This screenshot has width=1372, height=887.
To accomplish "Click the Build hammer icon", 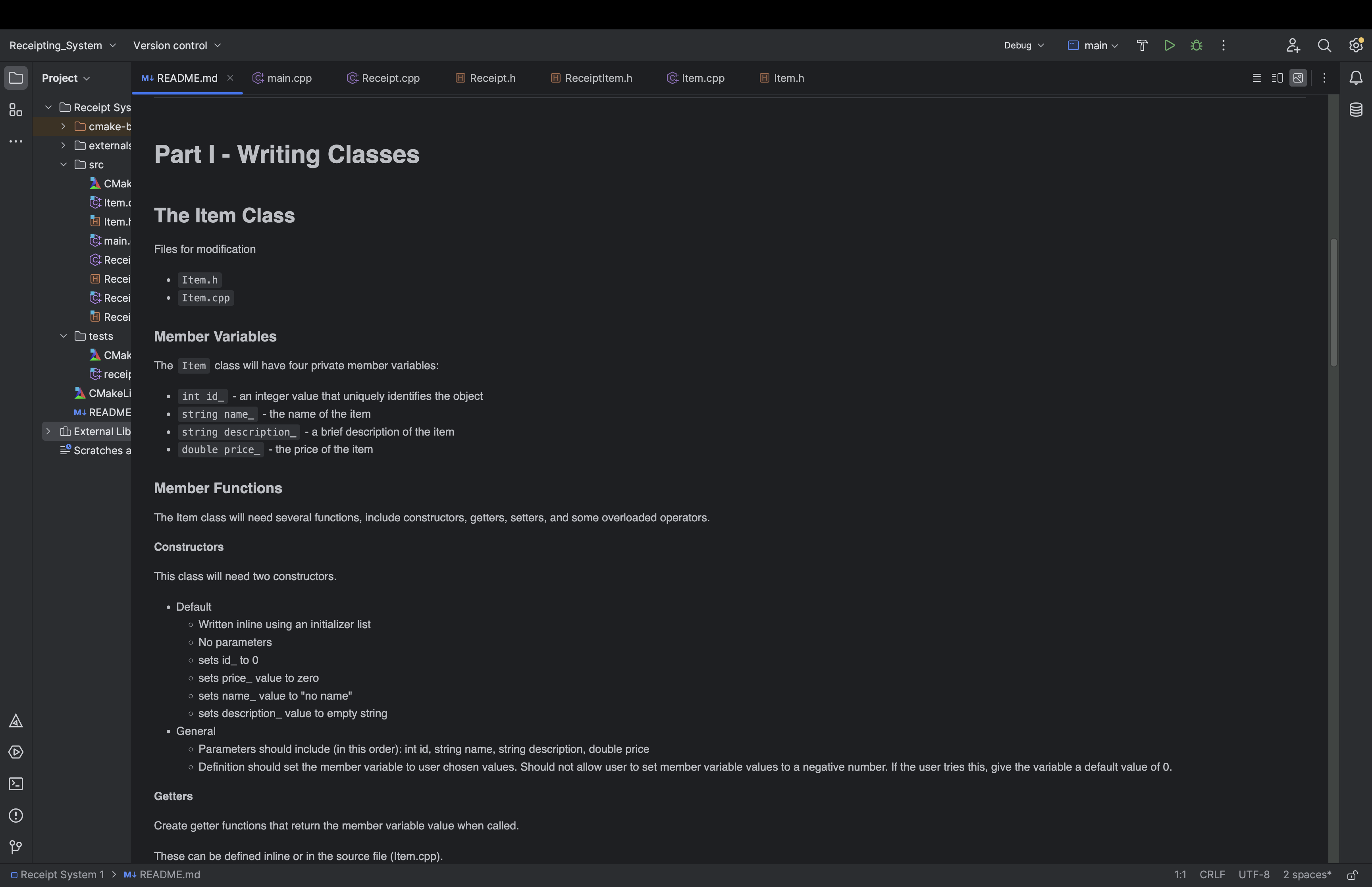I will click(1142, 46).
